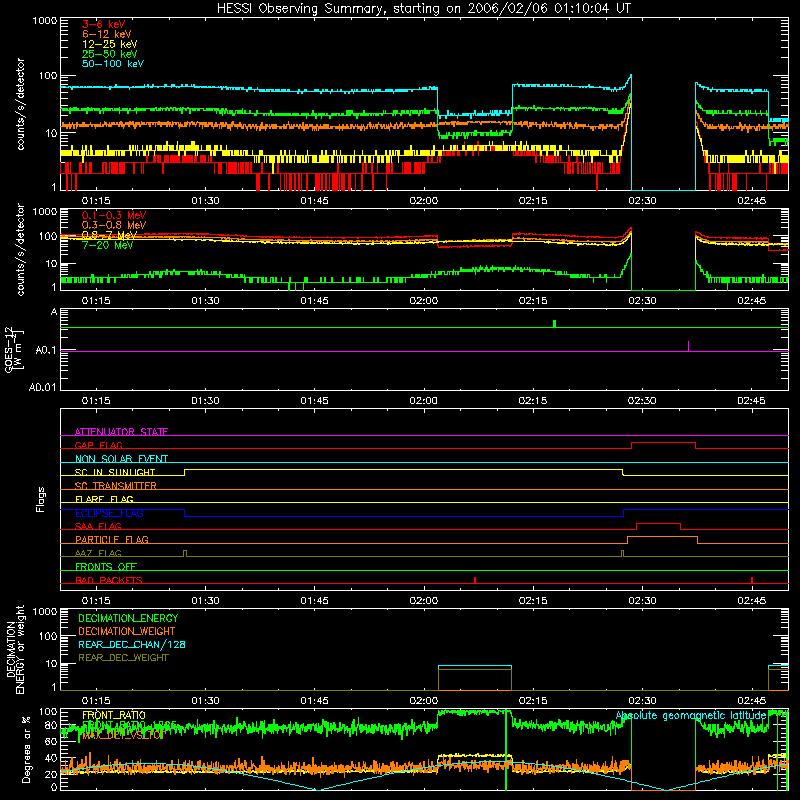Select the NON_SOLAR_EVENT flag label

tap(121, 459)
